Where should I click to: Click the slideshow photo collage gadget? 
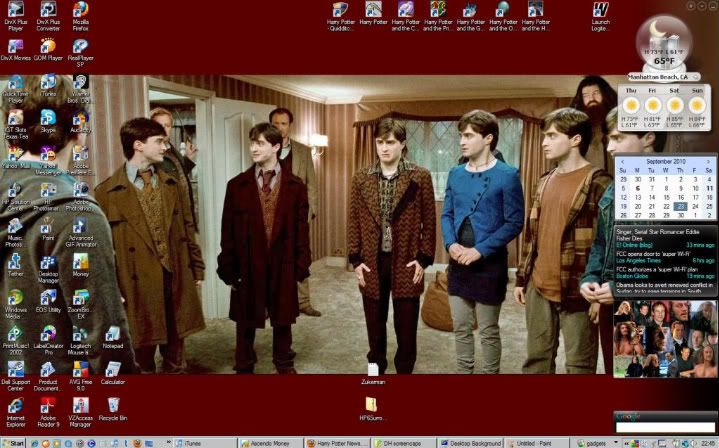(665, 339)
